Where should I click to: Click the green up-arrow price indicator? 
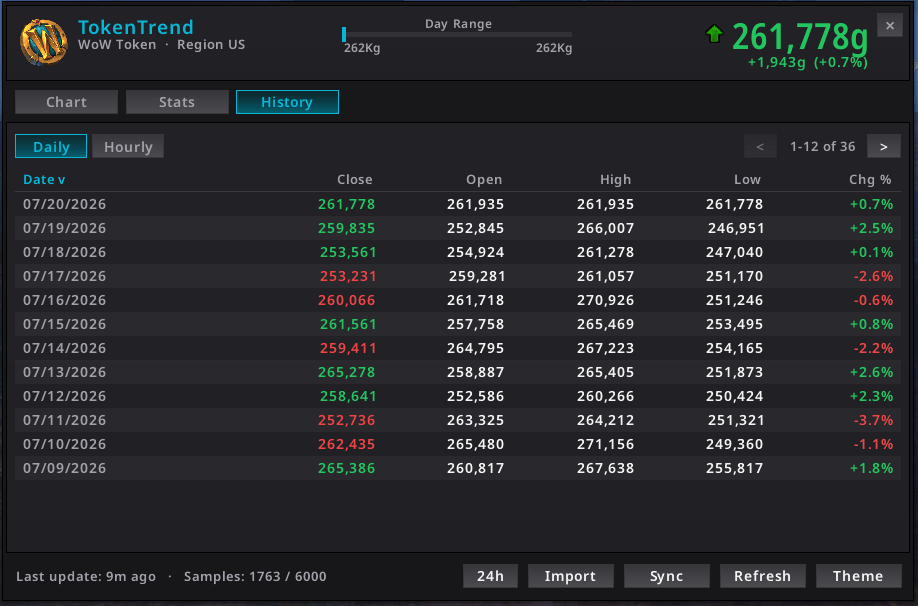point(714,34)
